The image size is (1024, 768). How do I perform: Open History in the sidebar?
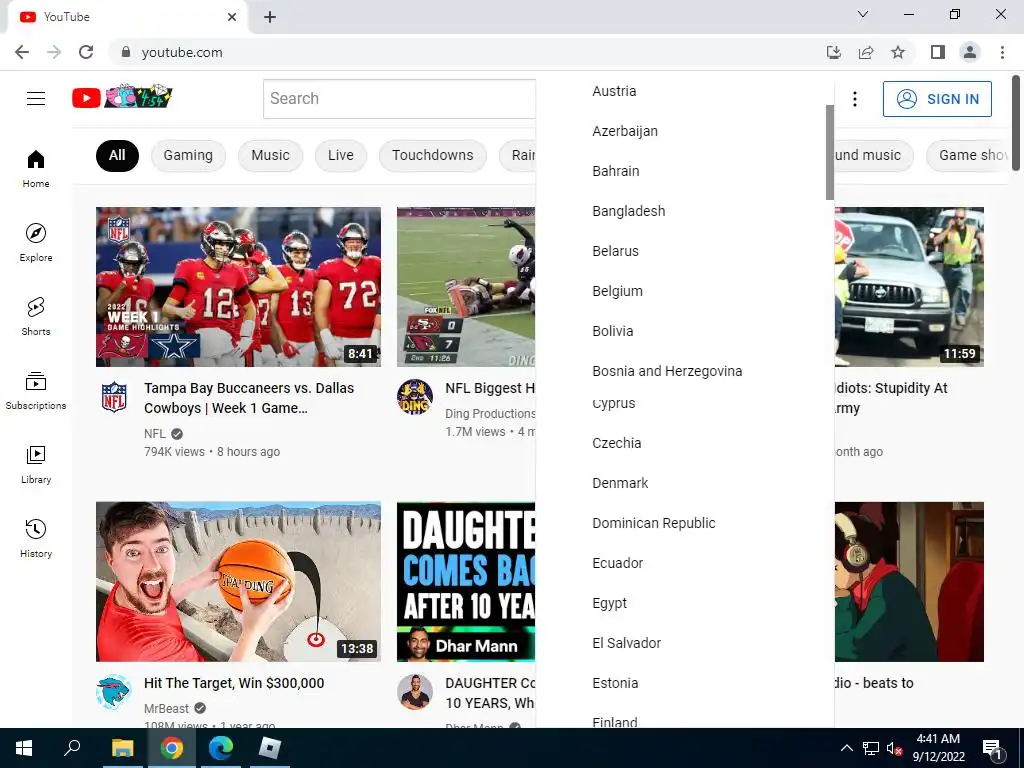pos(36,538)
